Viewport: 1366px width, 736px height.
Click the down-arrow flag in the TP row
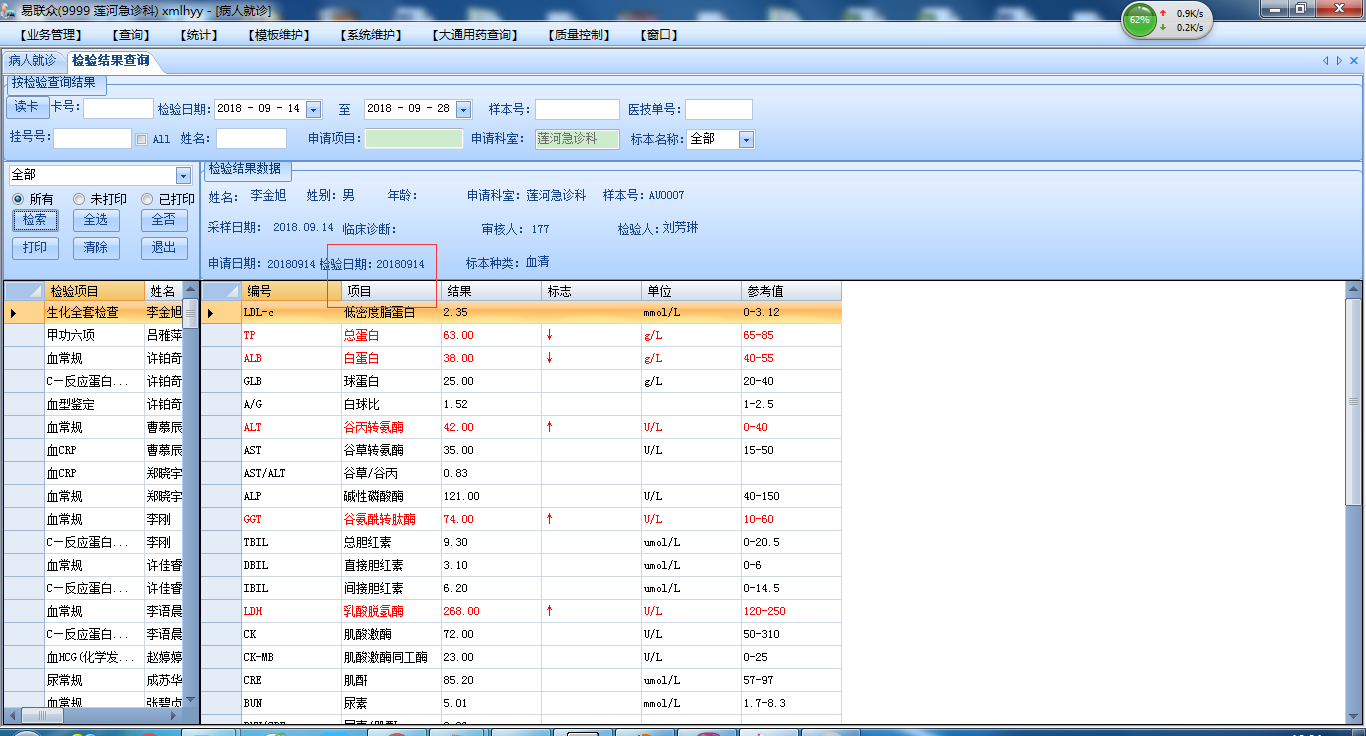point(549,335)
